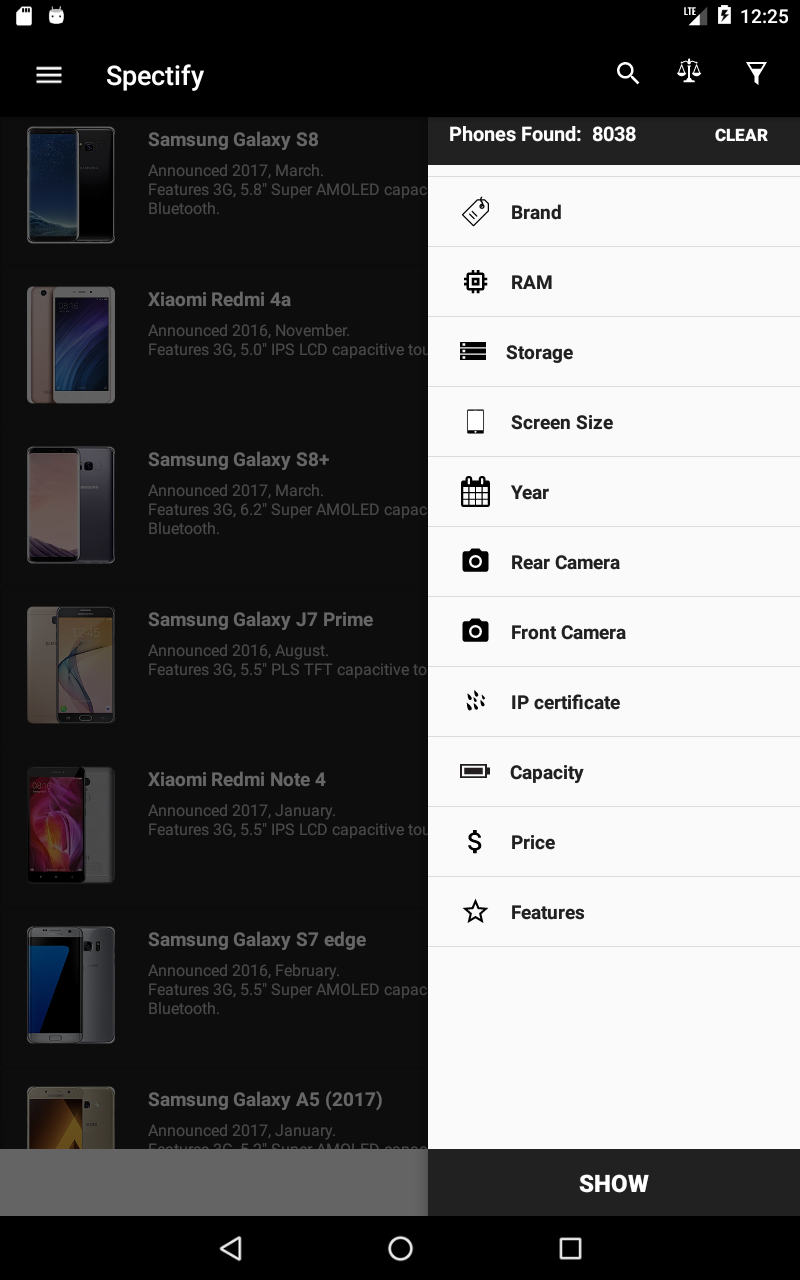This screenshot has width=800, height=1280.
Task: Open the Storage filter option
Action: [614, 352]
